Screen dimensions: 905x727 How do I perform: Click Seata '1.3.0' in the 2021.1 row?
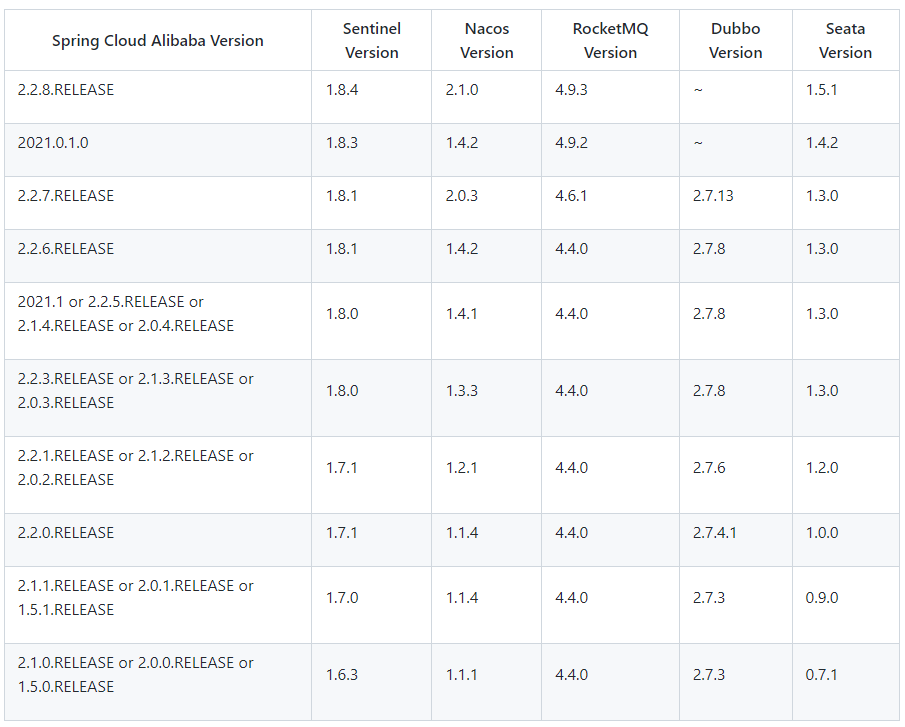(822, 314)
